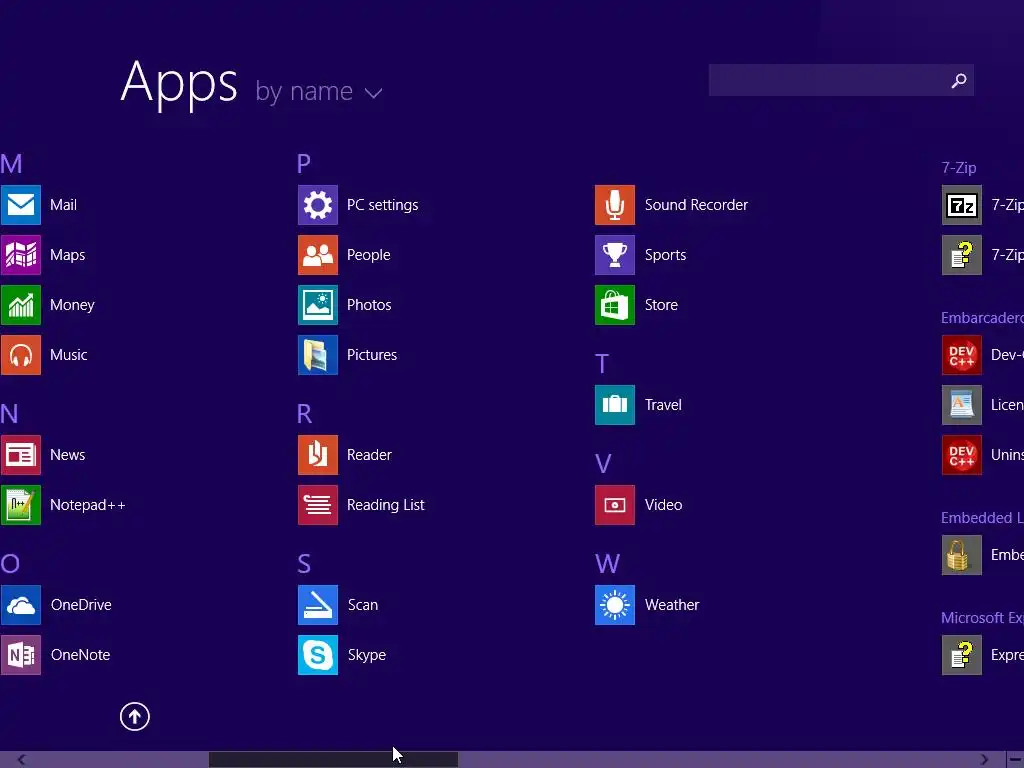Screen dimensions: 1024x768
Task: Open the News app icon
Action: click(x=20, y=455)
